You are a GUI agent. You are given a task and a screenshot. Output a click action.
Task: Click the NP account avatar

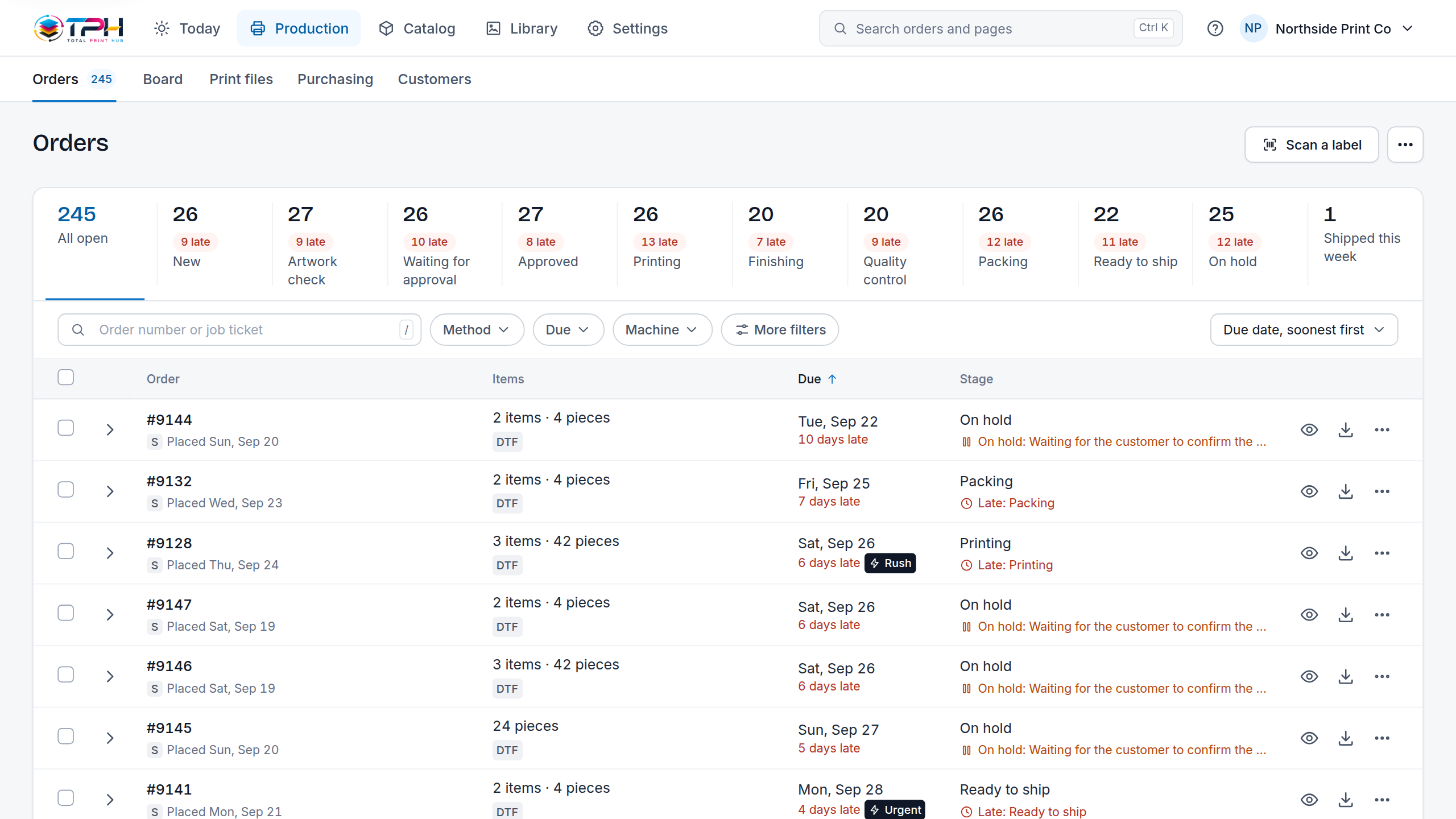1253,28
